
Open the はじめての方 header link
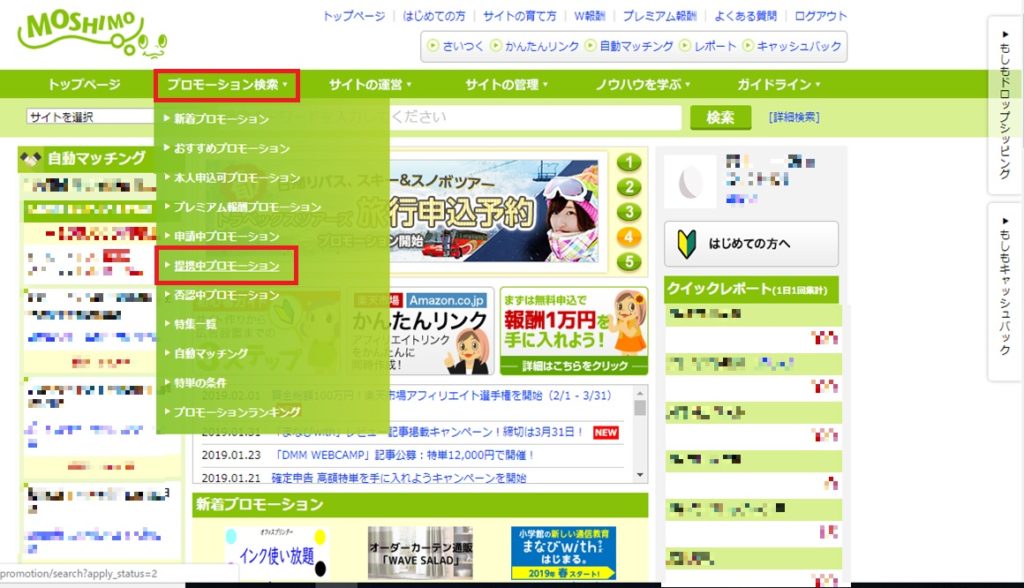coord(434,16)
